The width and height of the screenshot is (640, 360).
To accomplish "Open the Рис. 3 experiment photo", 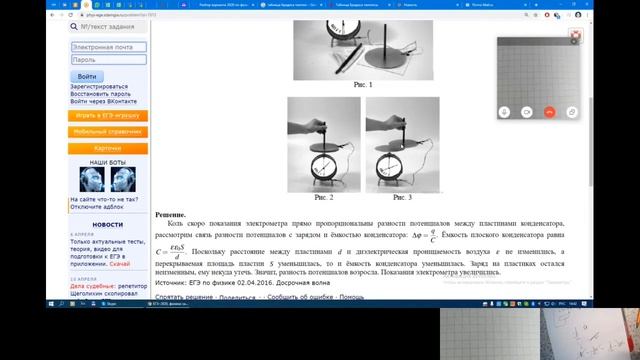I will coord(402,144).
